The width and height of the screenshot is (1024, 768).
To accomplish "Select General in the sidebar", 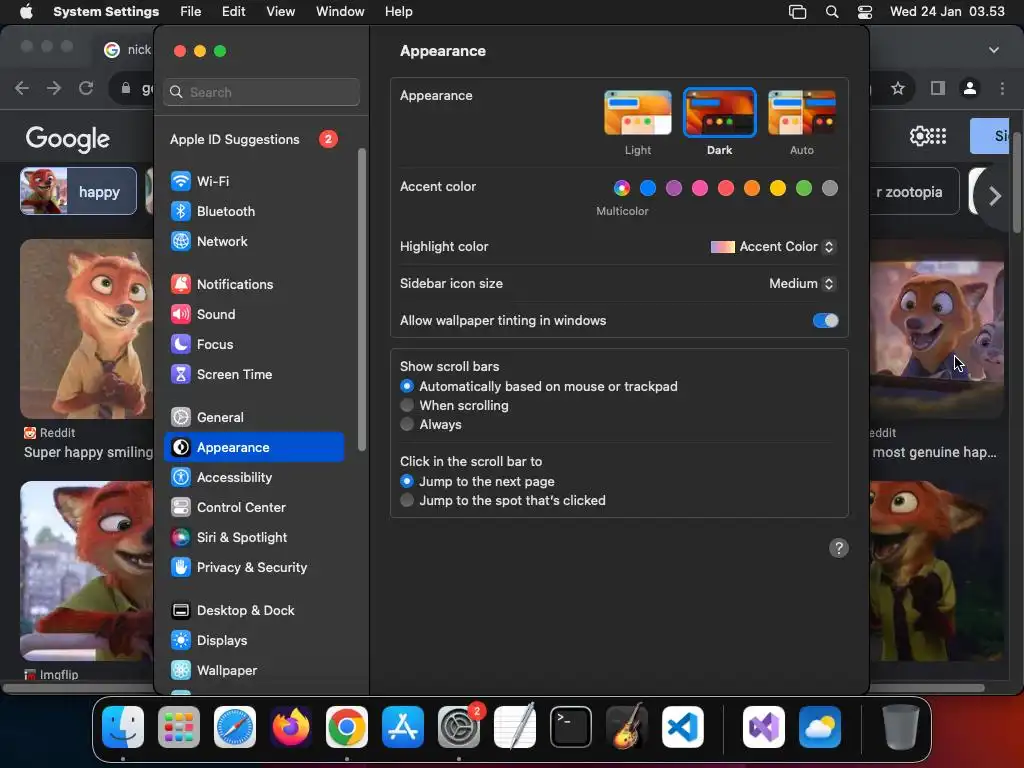I will (x=254, y=417).
